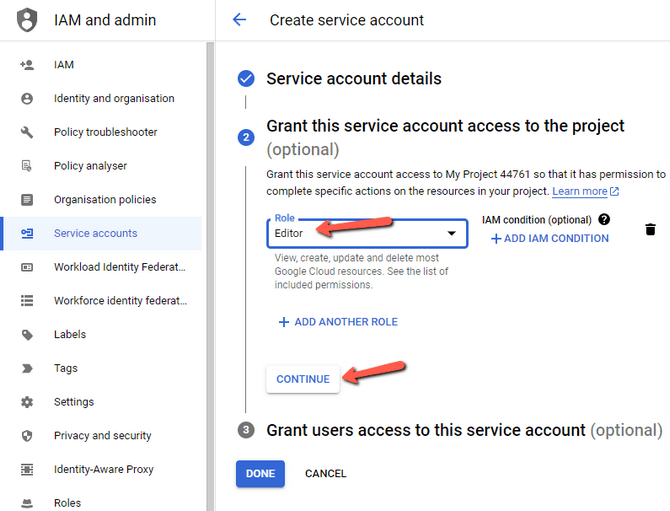Delete the role using the trash icon
Viewport: 670px width, 511px height.
pyautogui.click(x=650, y=229)
